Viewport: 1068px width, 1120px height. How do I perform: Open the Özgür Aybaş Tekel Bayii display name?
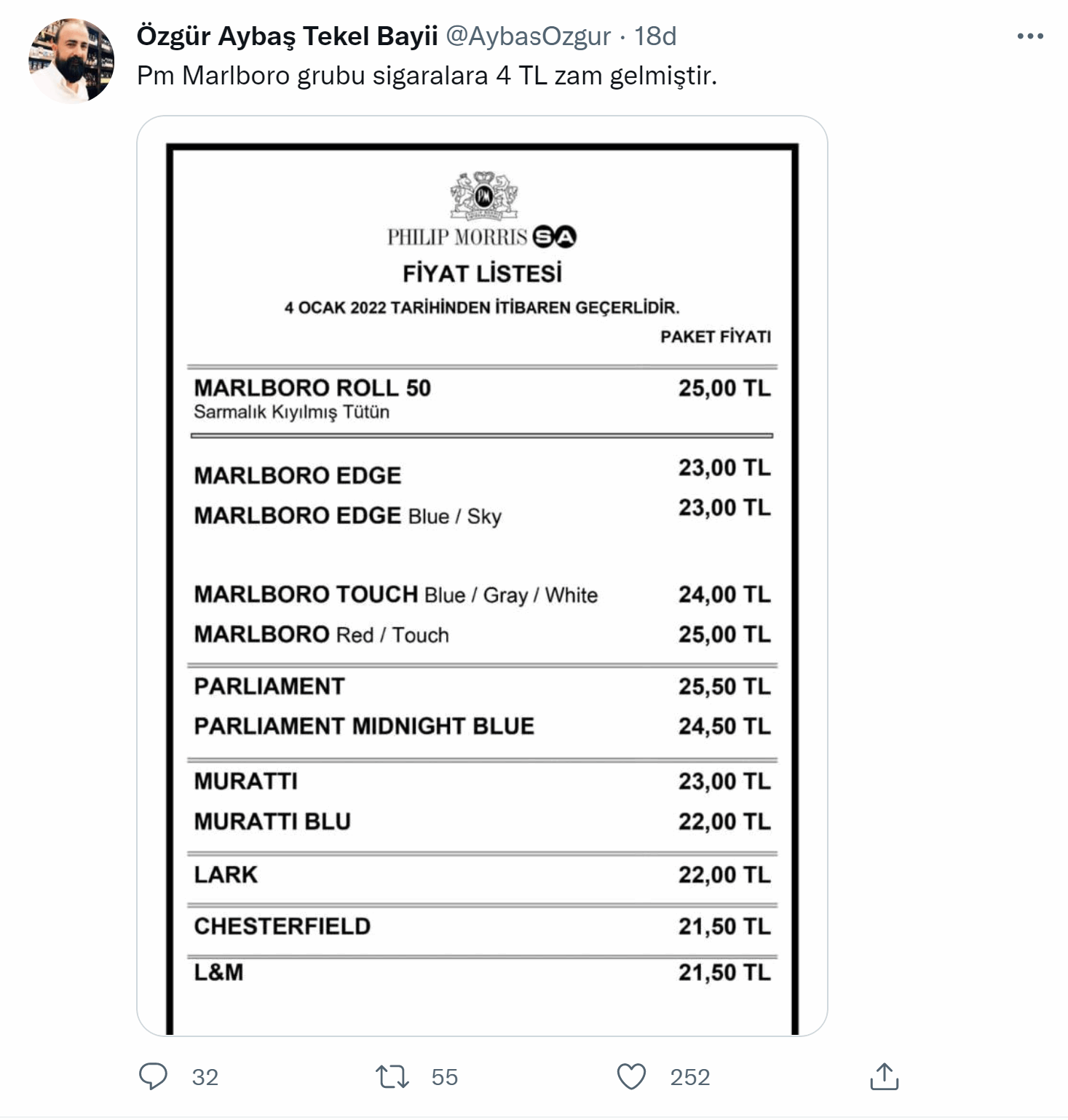pos(287,36)
